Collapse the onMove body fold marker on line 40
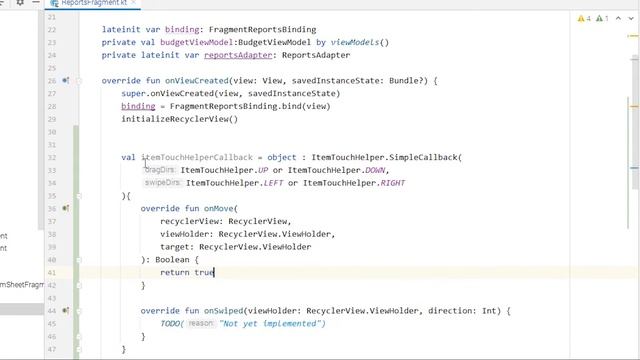This screenshot has width=640, height=360. tap(79, 260)
